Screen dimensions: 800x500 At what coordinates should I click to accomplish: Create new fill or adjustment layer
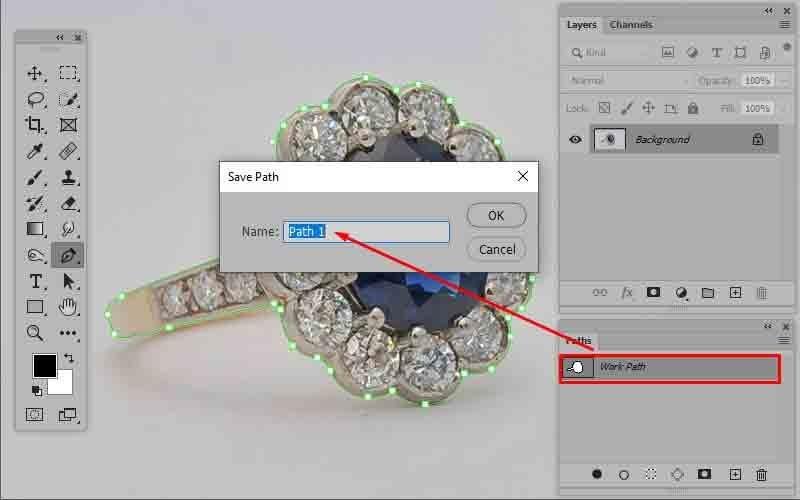click(x=681, y=293)
